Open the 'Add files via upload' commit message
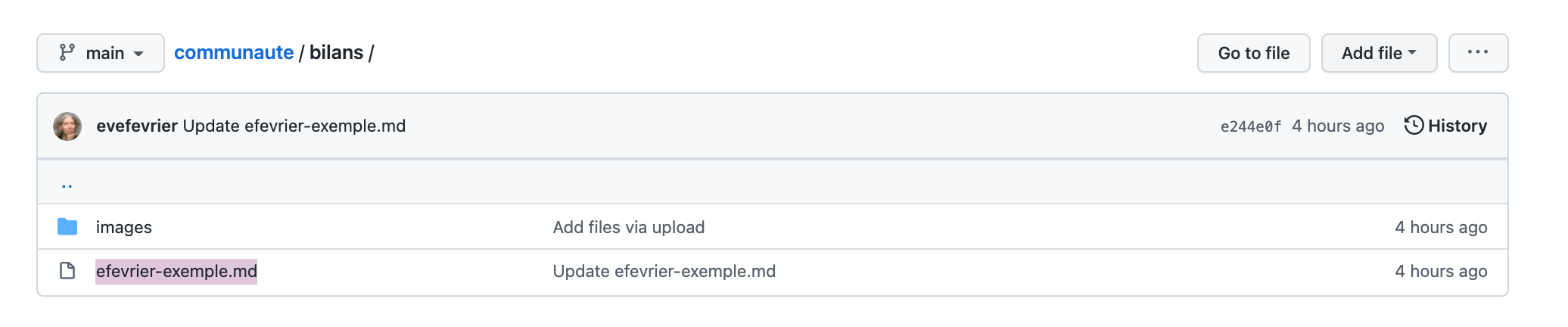The height and width of the screenshot is (327, 1568). (628, 227)
